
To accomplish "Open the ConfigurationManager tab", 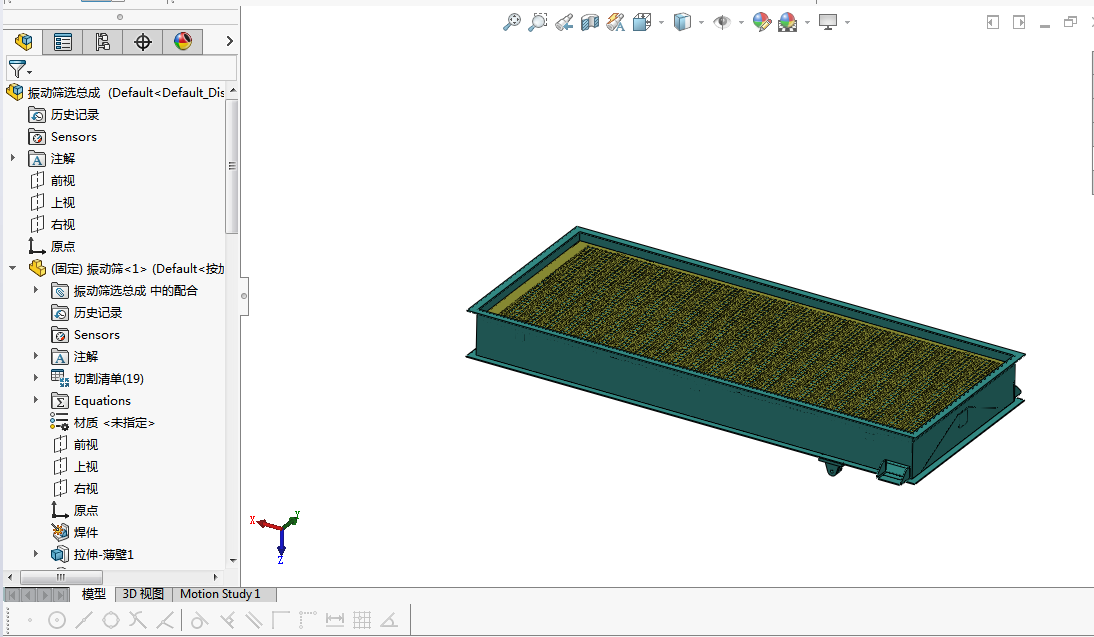I will (x=103, y=42).
